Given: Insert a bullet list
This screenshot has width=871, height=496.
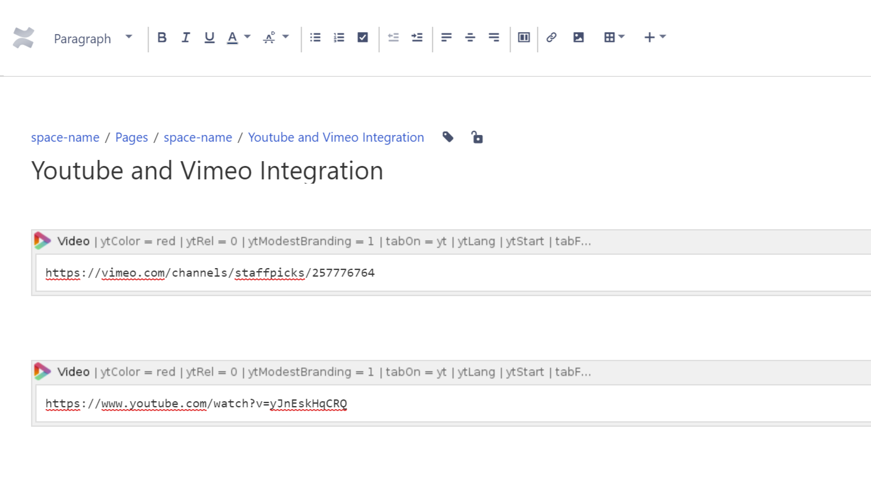Looking at the screenshot, I should (315, 38).
